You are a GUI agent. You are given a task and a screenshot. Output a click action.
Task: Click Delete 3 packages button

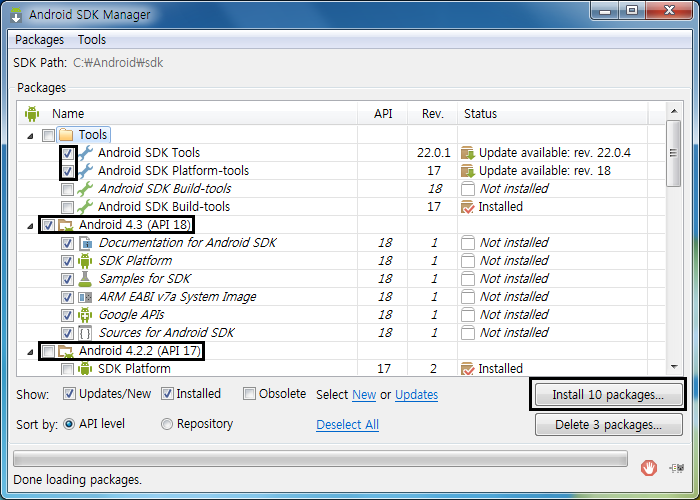(x=608, y=424)
